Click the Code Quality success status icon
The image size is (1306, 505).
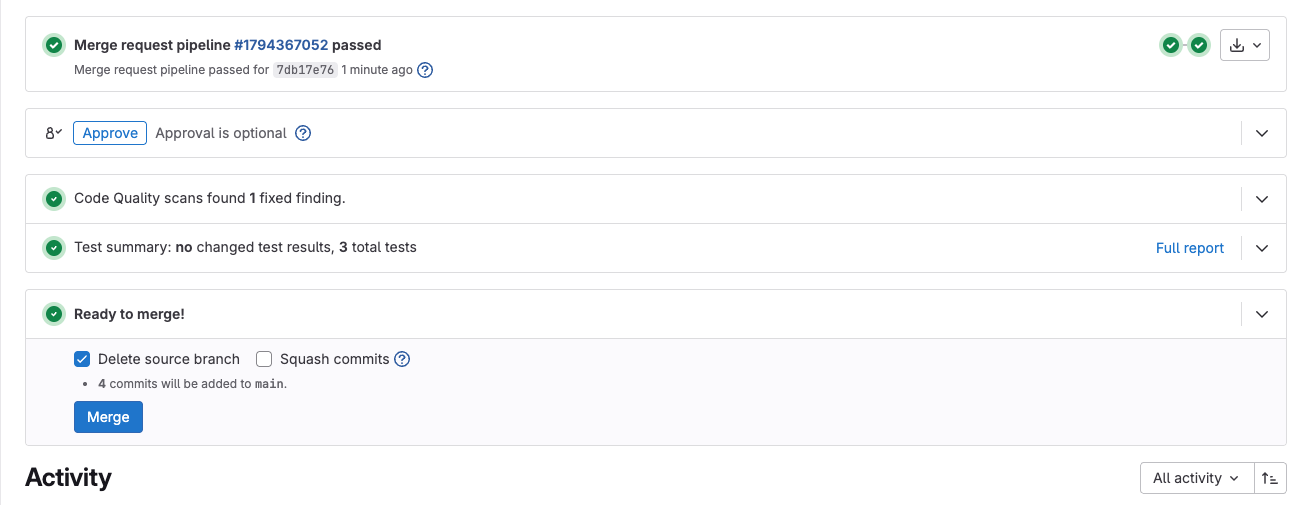coord(54,199)
